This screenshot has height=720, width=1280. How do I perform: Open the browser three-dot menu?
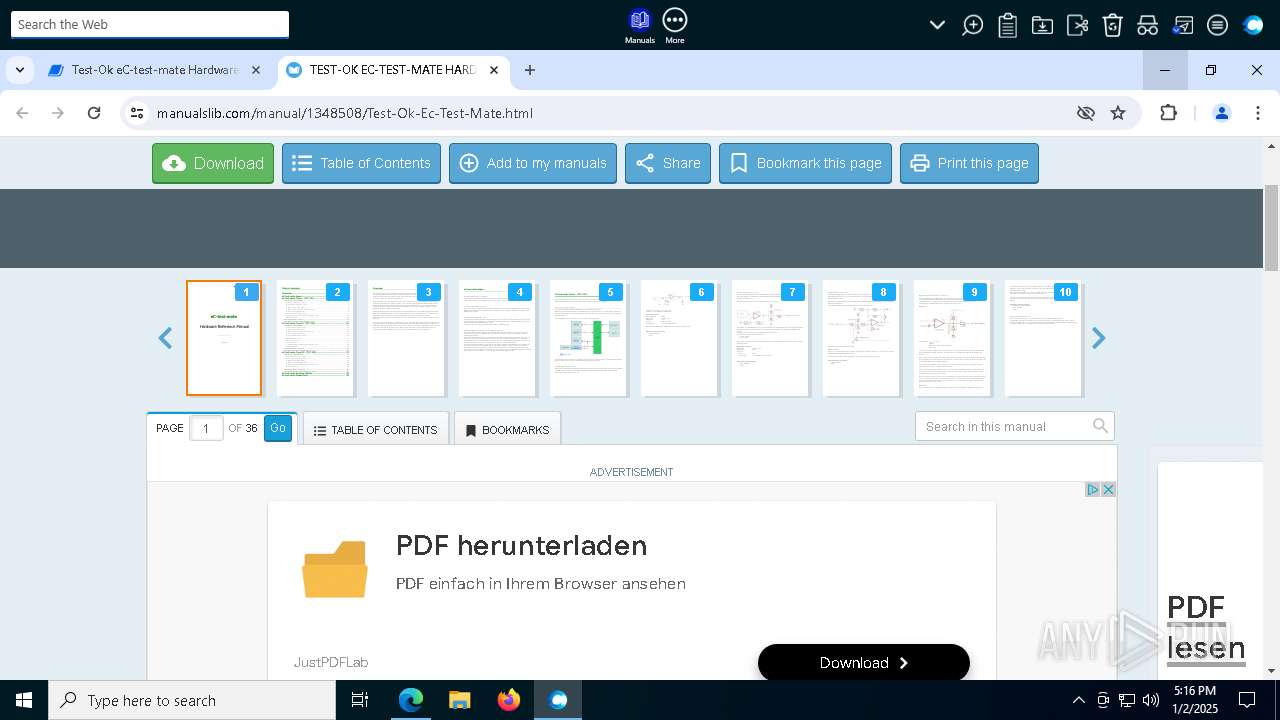[1258, 113]
